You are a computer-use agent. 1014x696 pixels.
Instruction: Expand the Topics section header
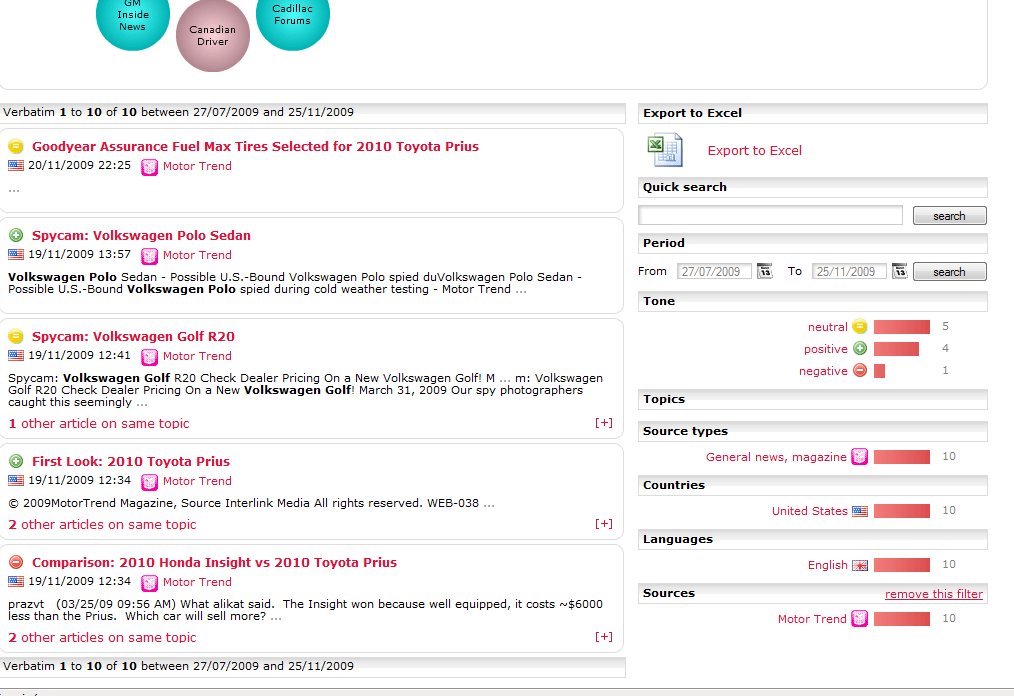[812, 399]
